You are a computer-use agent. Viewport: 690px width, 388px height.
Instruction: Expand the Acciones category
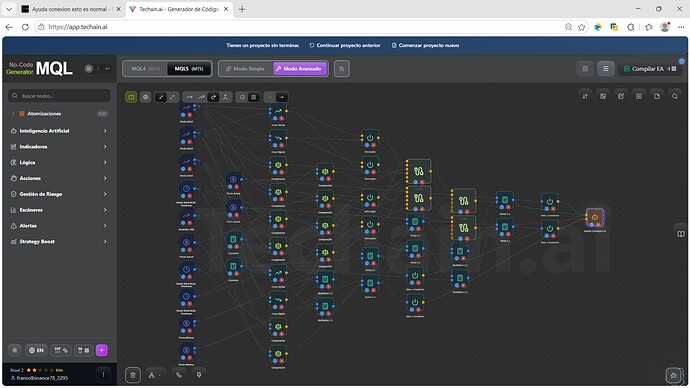tap(59, 178)
